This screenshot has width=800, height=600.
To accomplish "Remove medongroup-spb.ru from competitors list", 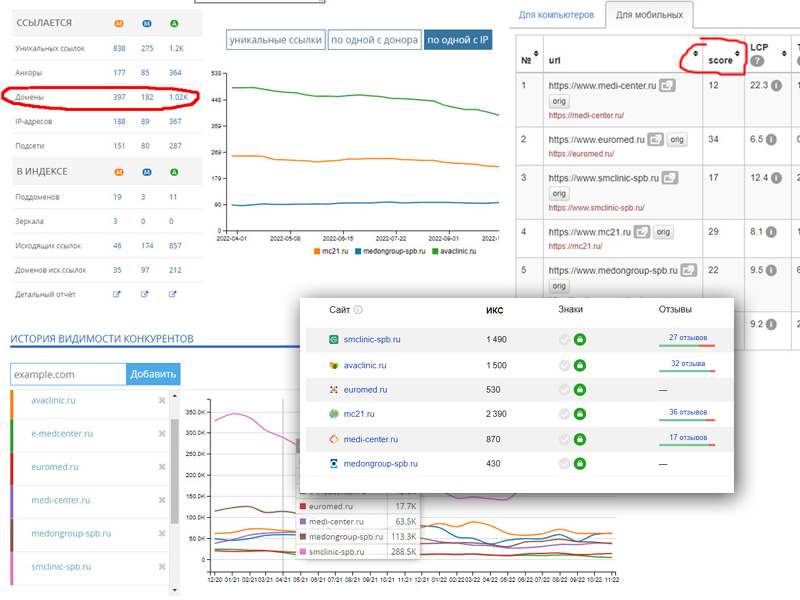I will click(x=162, y=533).
